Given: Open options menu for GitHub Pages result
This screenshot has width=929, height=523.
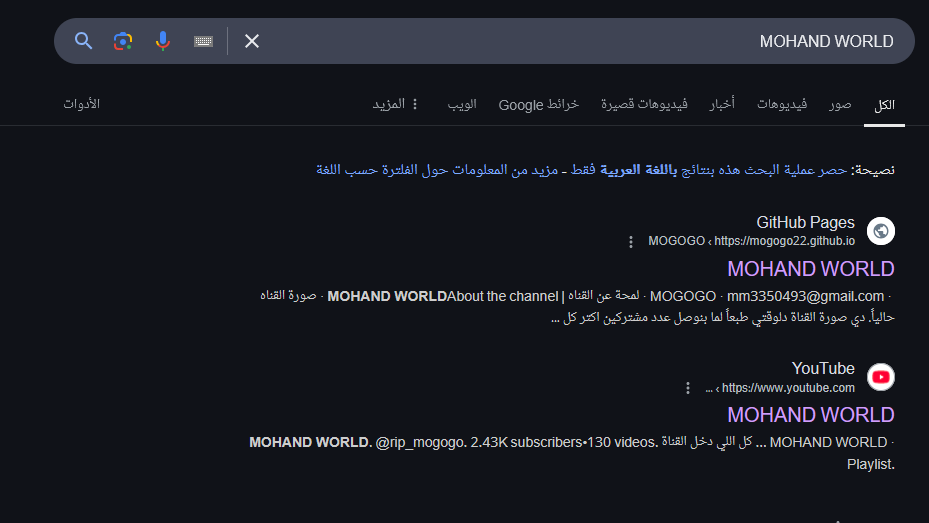Looking at the screenshot, I should 631,242.
